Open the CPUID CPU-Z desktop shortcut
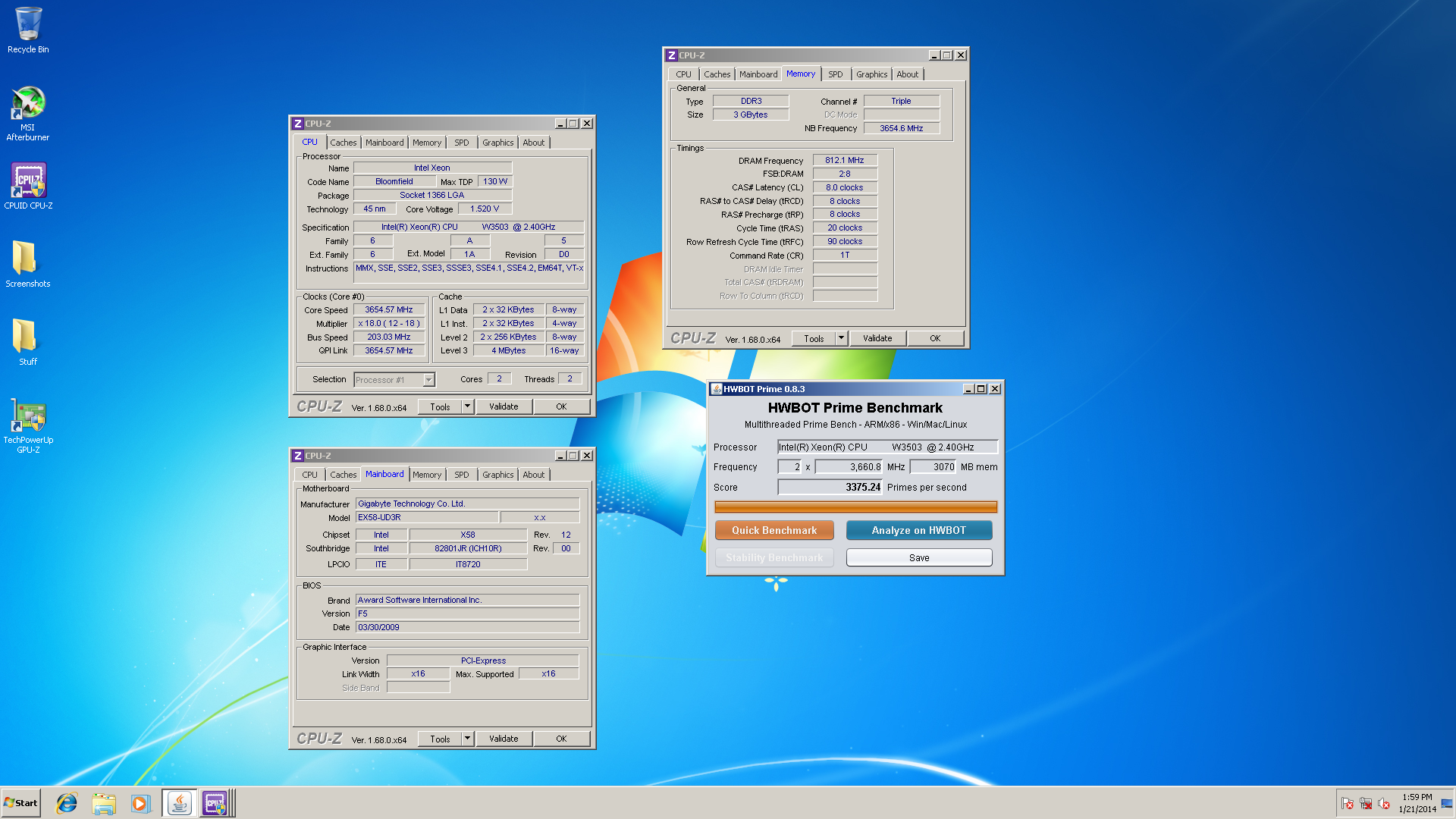The height and width of the screenshot is (819, 1456). (28, 186)
